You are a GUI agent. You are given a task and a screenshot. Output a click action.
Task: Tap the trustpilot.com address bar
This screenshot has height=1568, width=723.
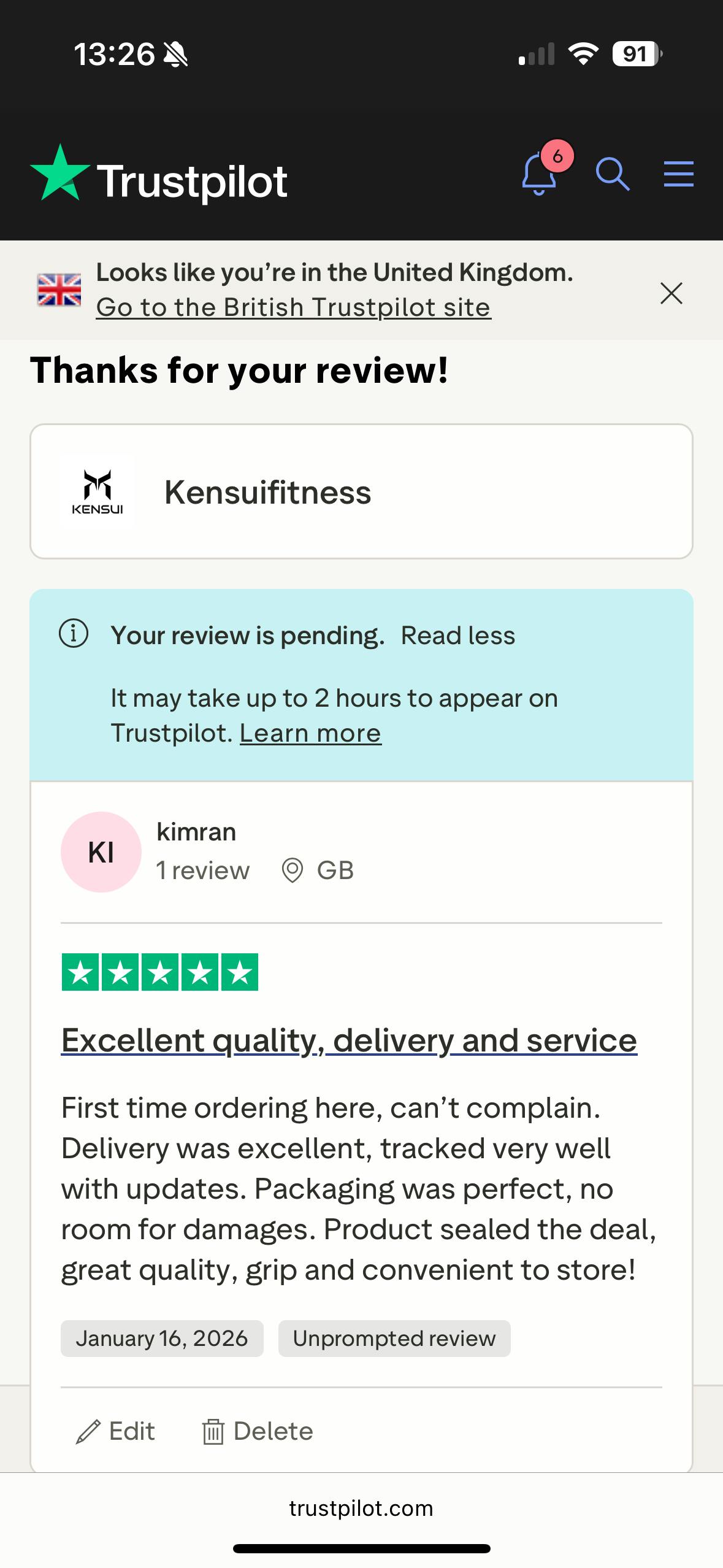tap(361, 1508)
